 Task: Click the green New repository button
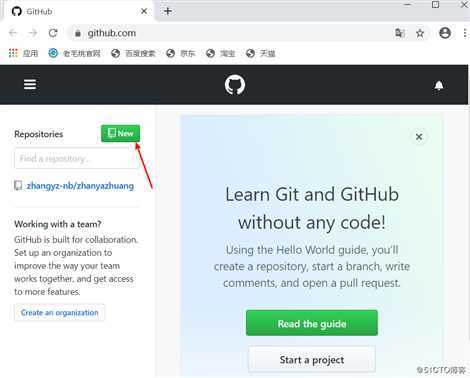[120, 133]
